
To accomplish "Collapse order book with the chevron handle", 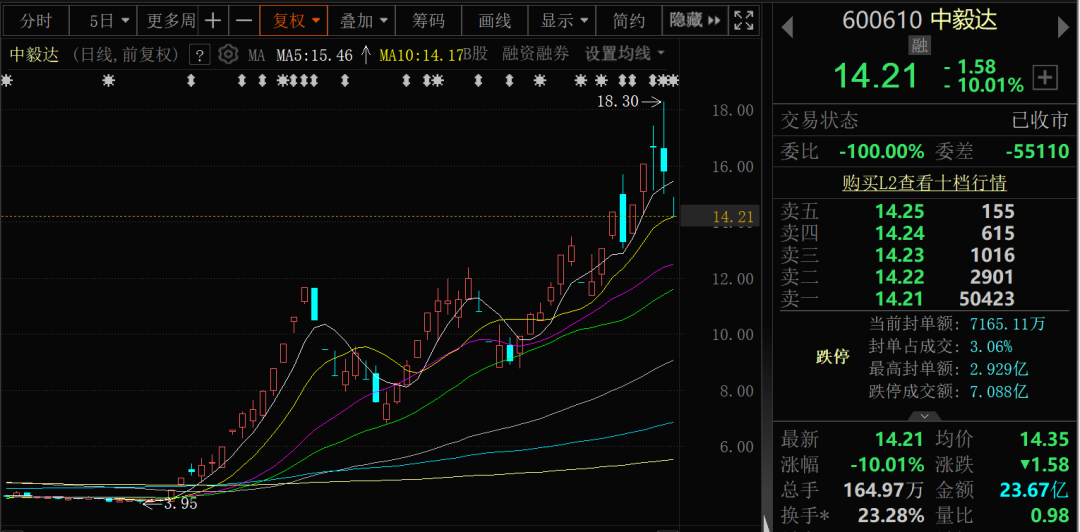I will tap(924, 415).
